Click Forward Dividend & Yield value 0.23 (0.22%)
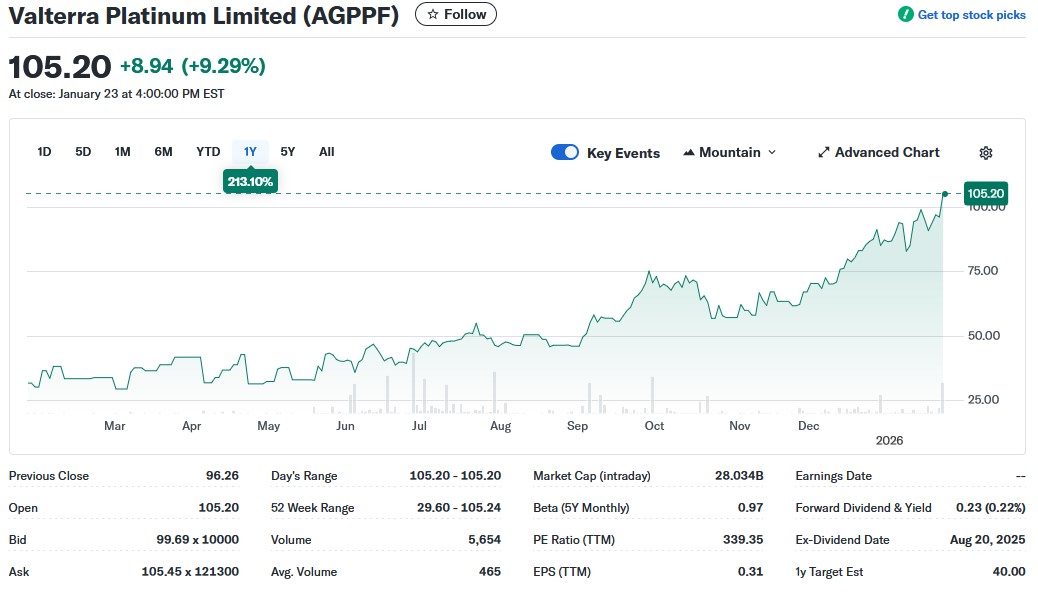1038x595 pixels. click(990, 508)
